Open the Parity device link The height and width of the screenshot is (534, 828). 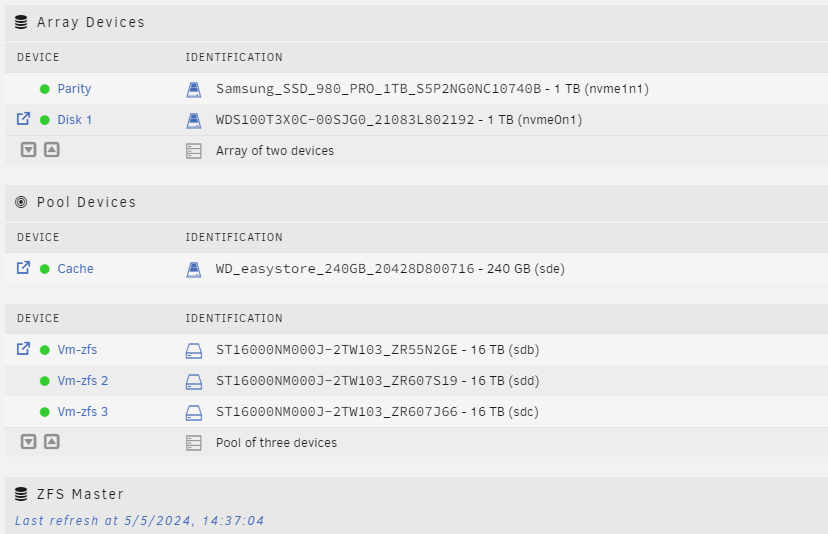coord(74,89)
